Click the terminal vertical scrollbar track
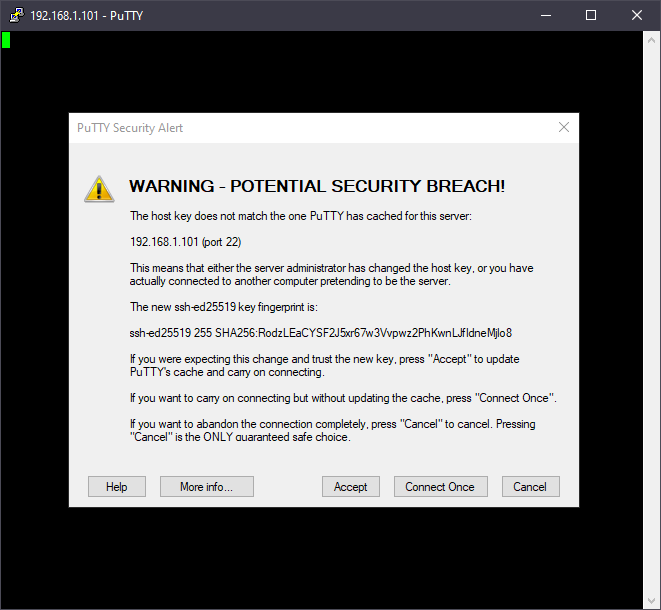The image size is (661, 610). pos(651,320)
